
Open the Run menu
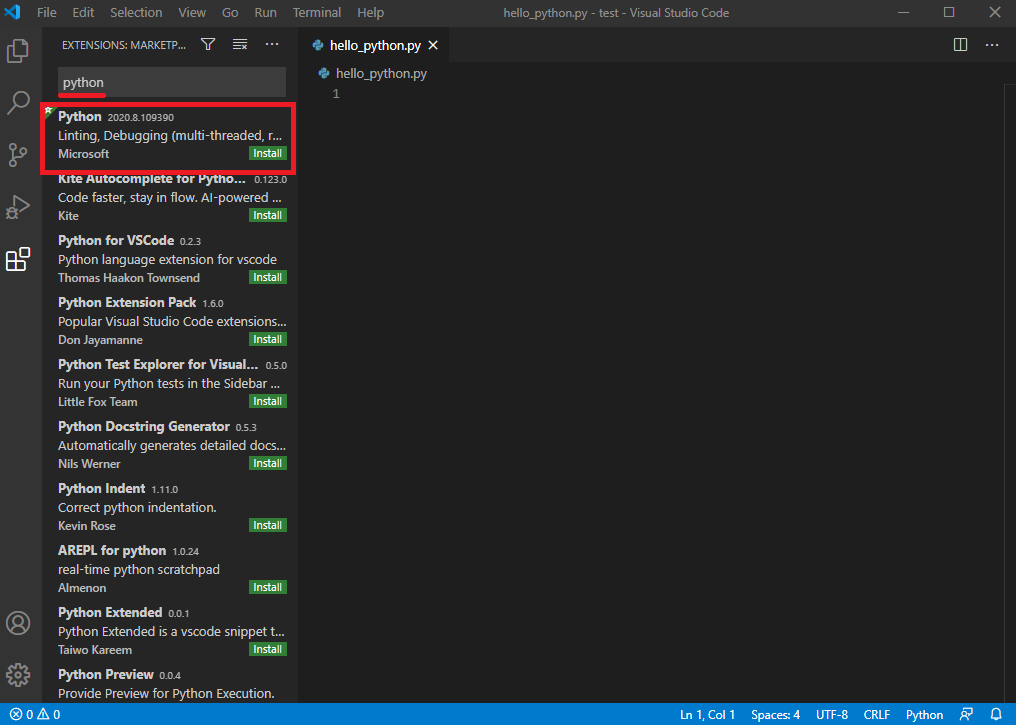point(265,12)
